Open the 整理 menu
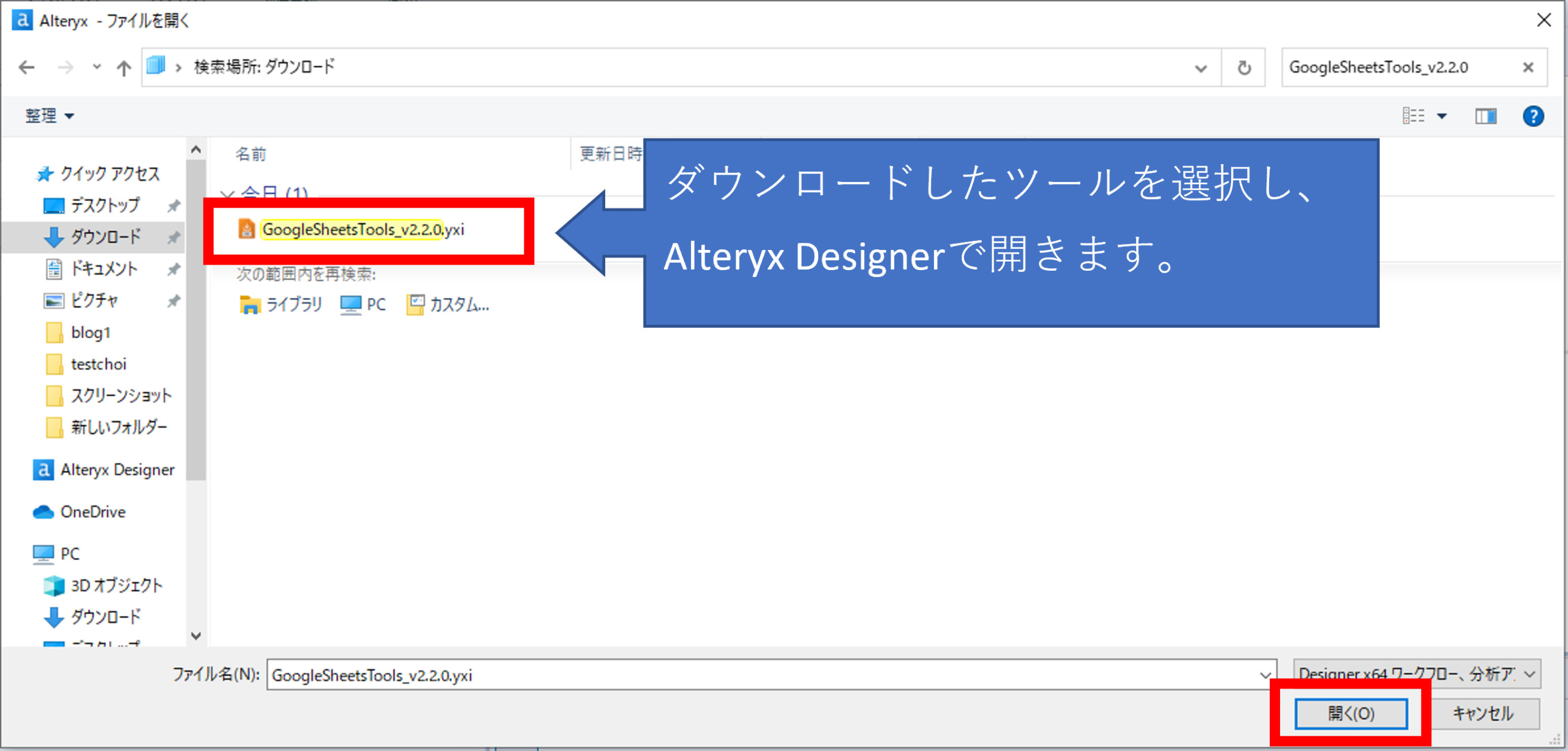 pyautogui.click(x=49, y=116)
